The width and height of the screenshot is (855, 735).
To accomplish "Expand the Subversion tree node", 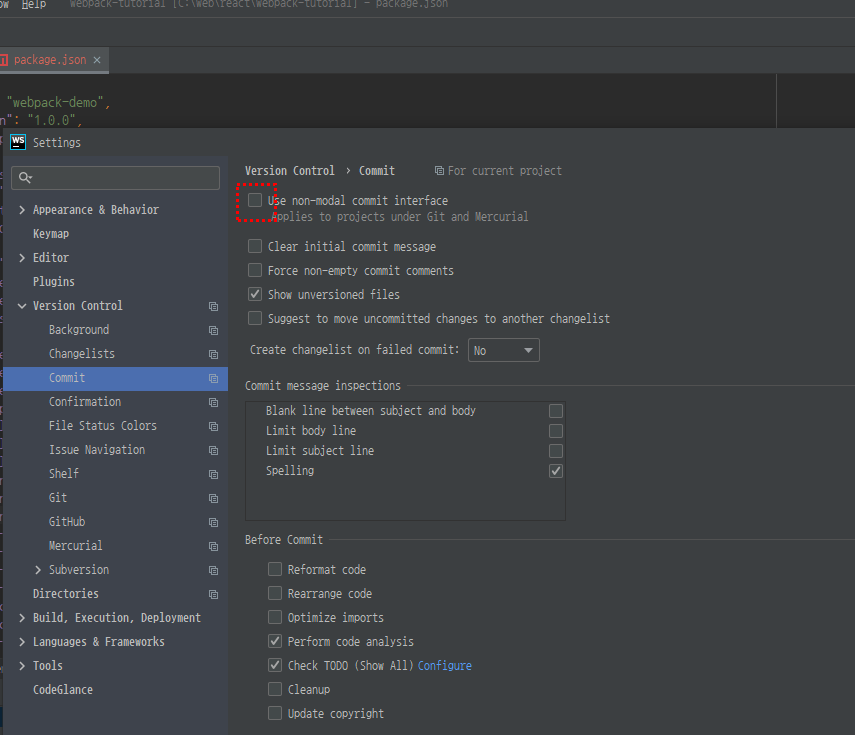I will tap(38, 570).
